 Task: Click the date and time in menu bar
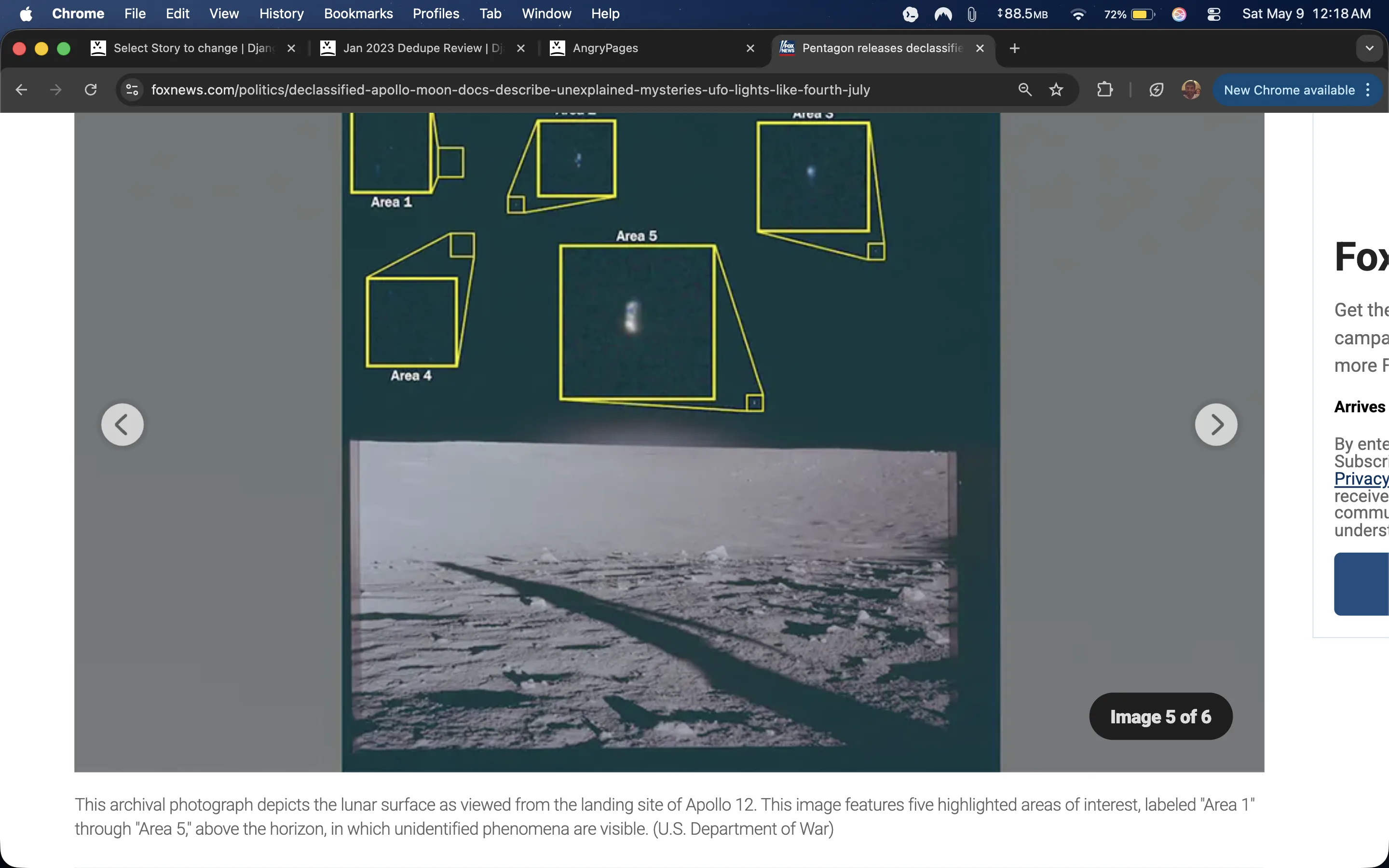[1307, 14]
